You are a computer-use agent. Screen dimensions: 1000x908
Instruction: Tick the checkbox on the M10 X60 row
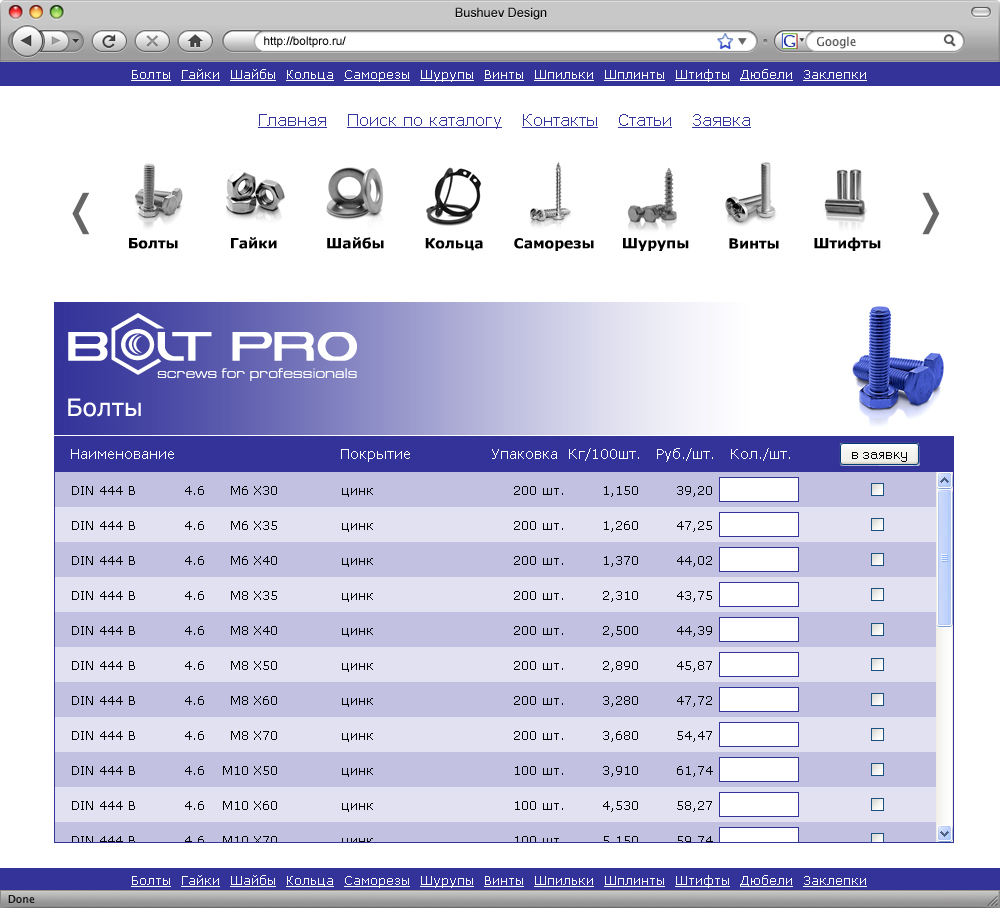click(877, 804)
